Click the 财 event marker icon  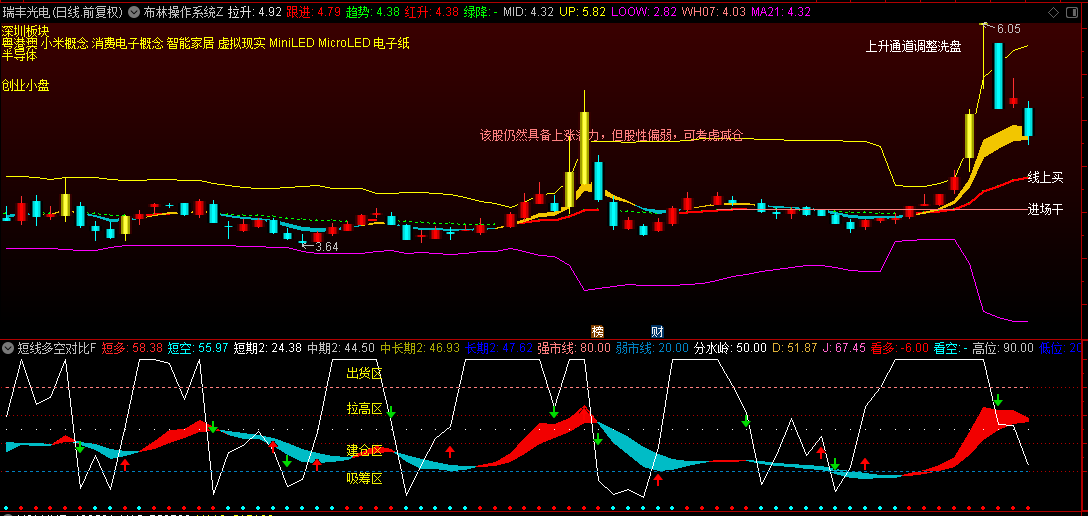656,331
